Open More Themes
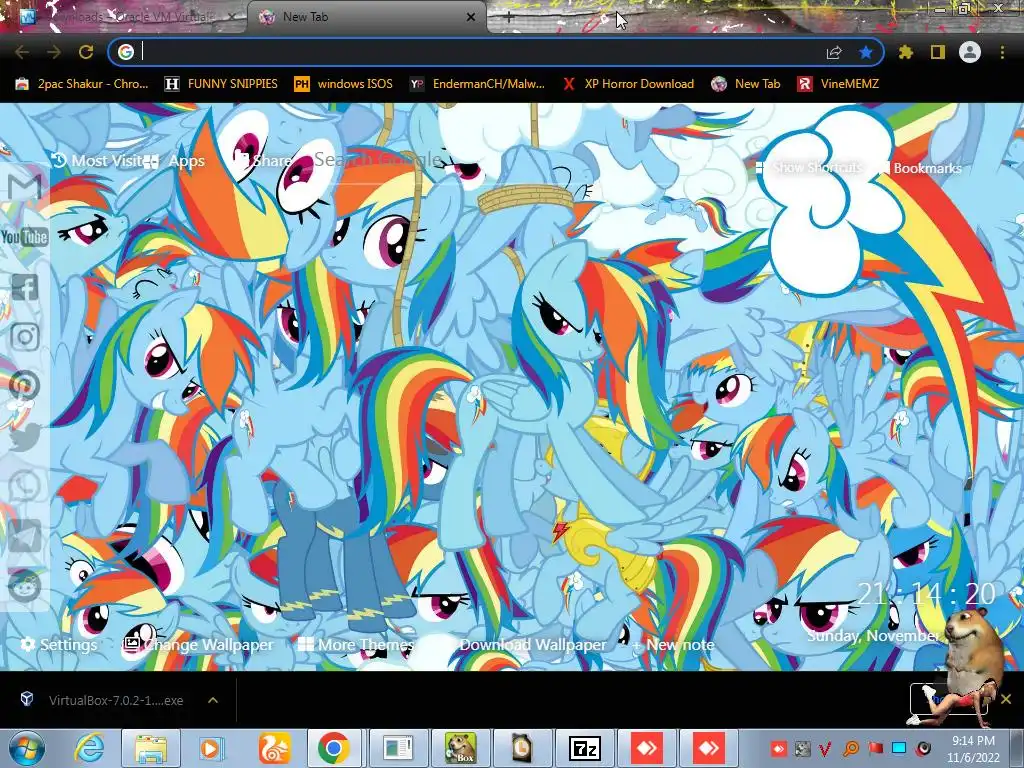 click(x=356, y=645)
